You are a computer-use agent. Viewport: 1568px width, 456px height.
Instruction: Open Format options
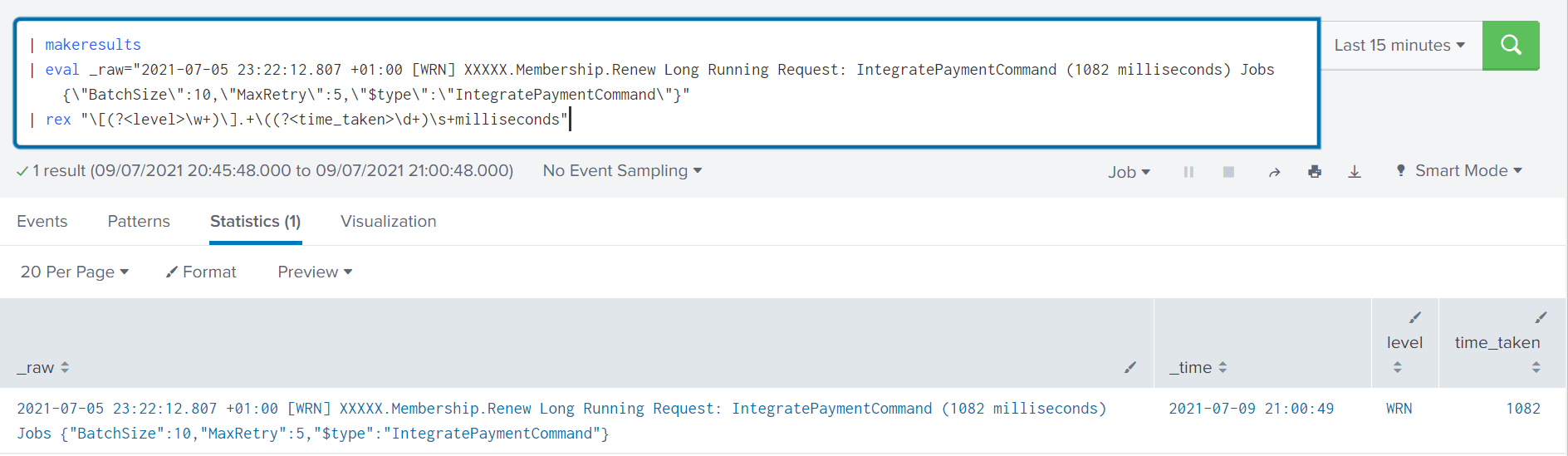pos(201,272)
